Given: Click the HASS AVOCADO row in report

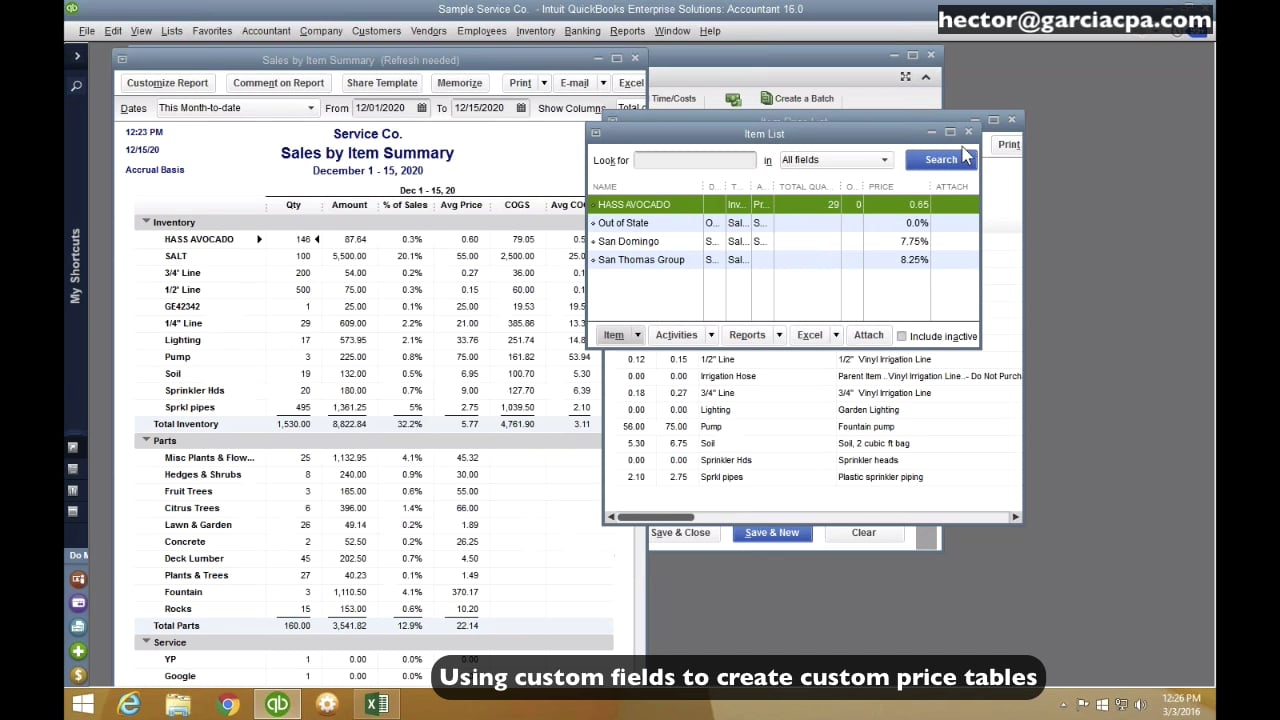Looking at the screenshot, I should [x=374, y=239].
